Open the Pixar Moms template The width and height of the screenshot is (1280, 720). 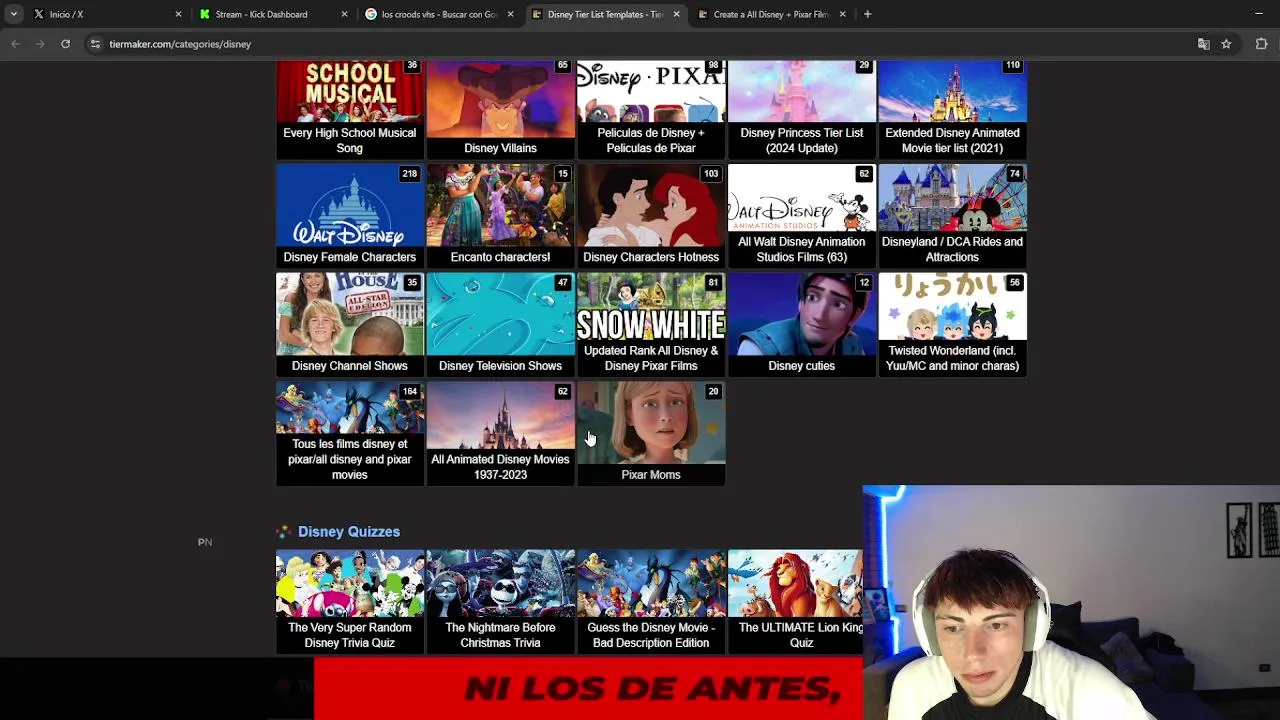pos(651,434)
